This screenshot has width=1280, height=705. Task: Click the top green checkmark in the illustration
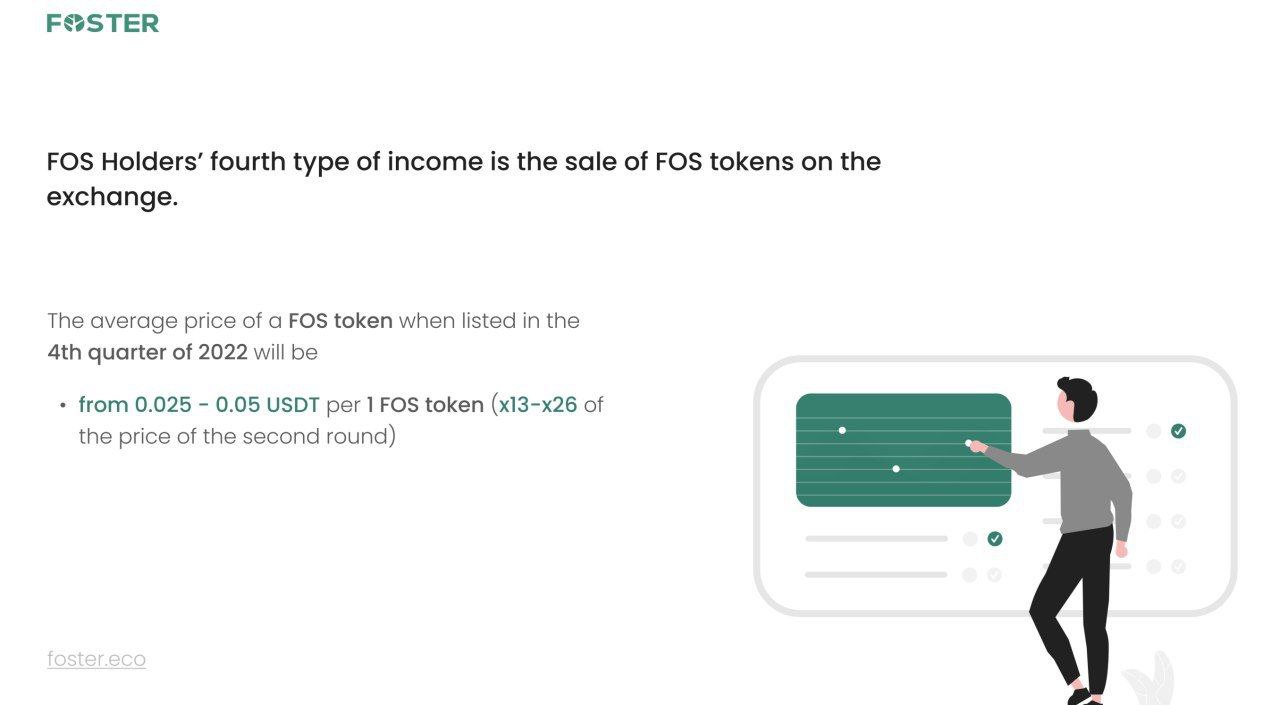[x=1178, y=431]
